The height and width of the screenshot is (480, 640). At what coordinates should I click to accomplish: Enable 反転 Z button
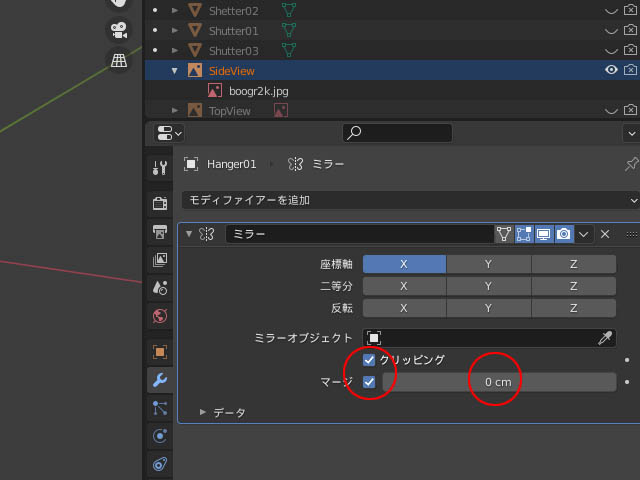[x=574, y=308]
